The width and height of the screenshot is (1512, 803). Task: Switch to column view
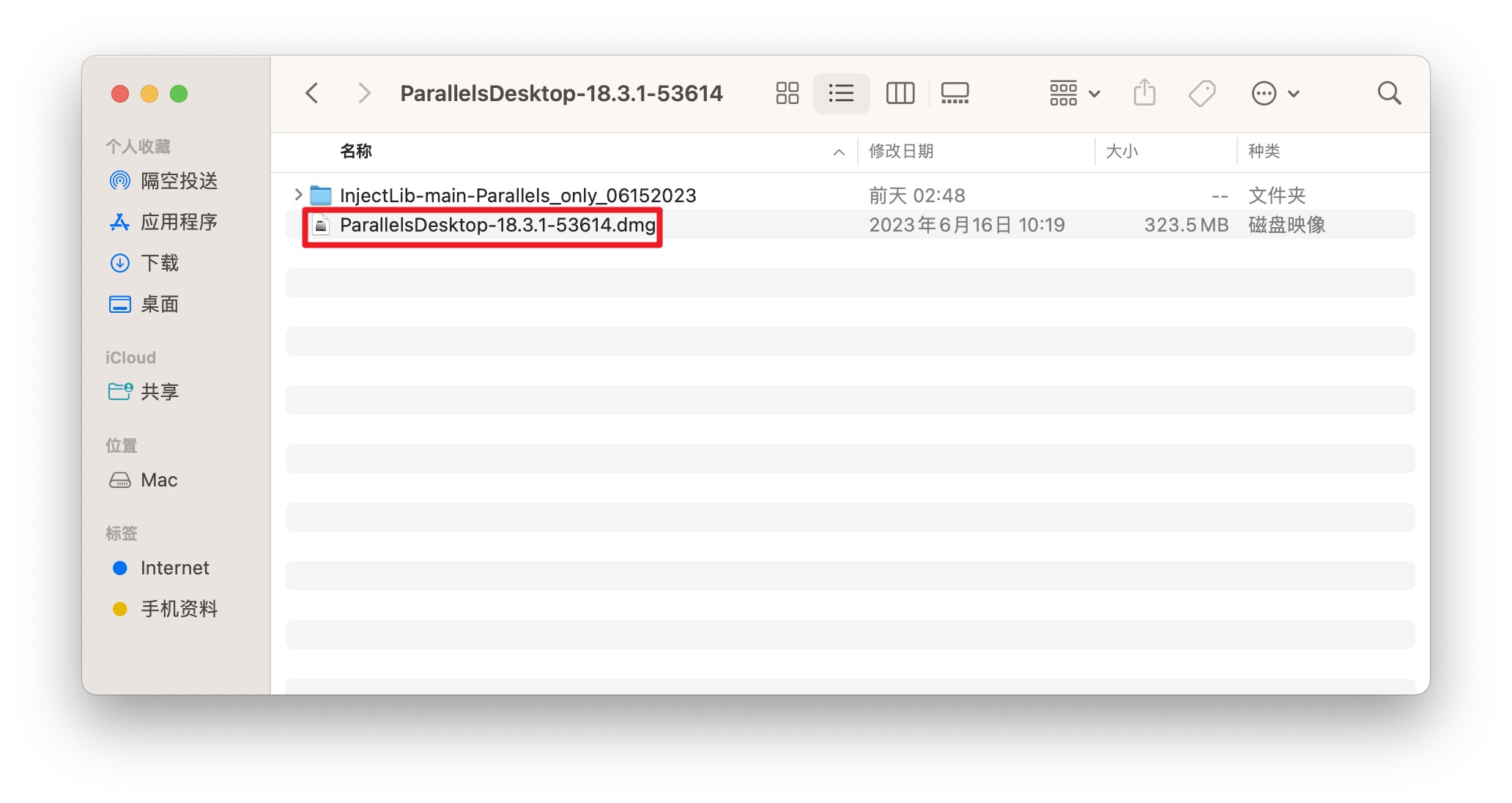point(900,93)
